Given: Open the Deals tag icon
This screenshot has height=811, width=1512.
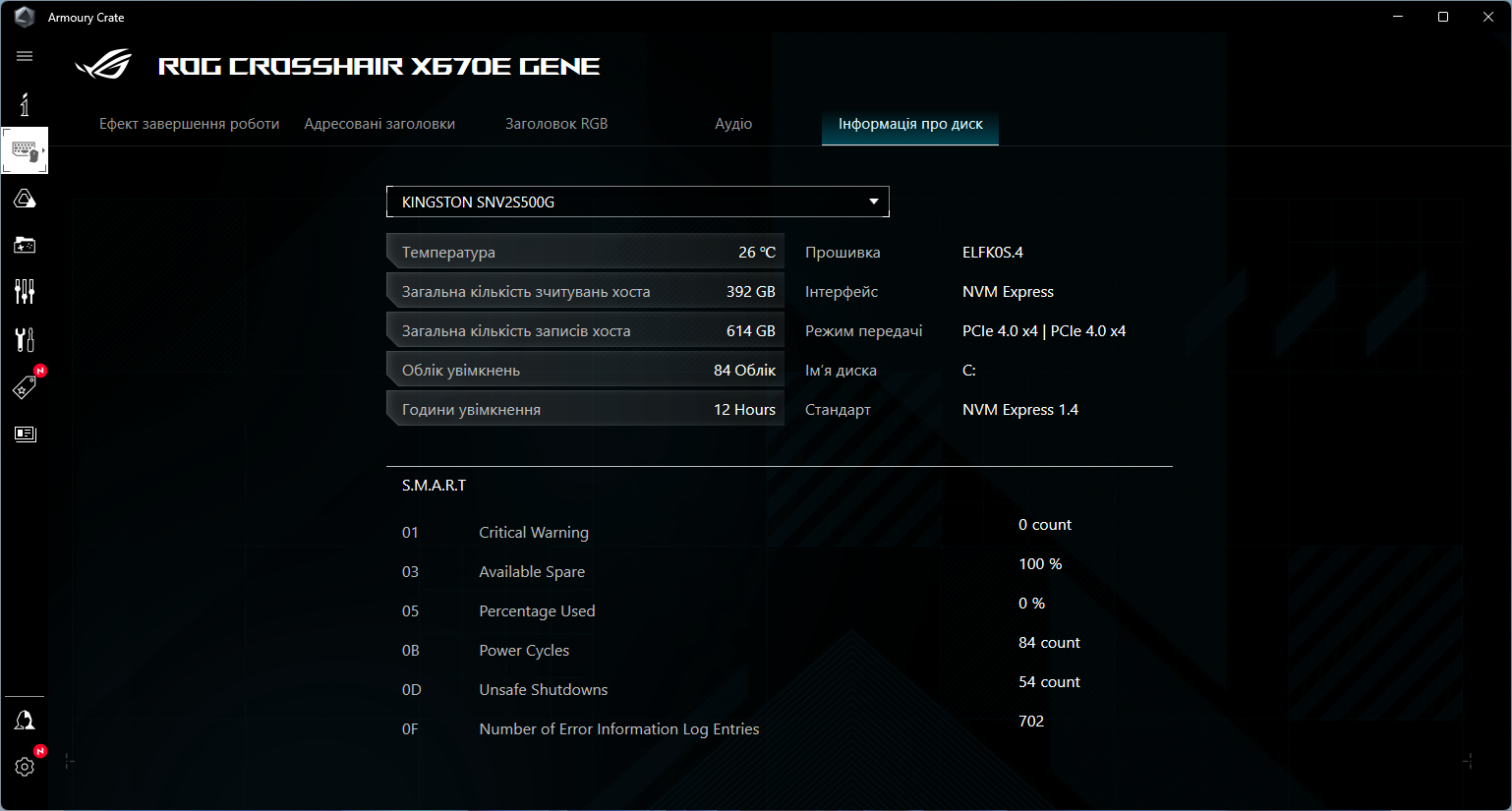Looking at the screenshot, I should pos(25,387).
